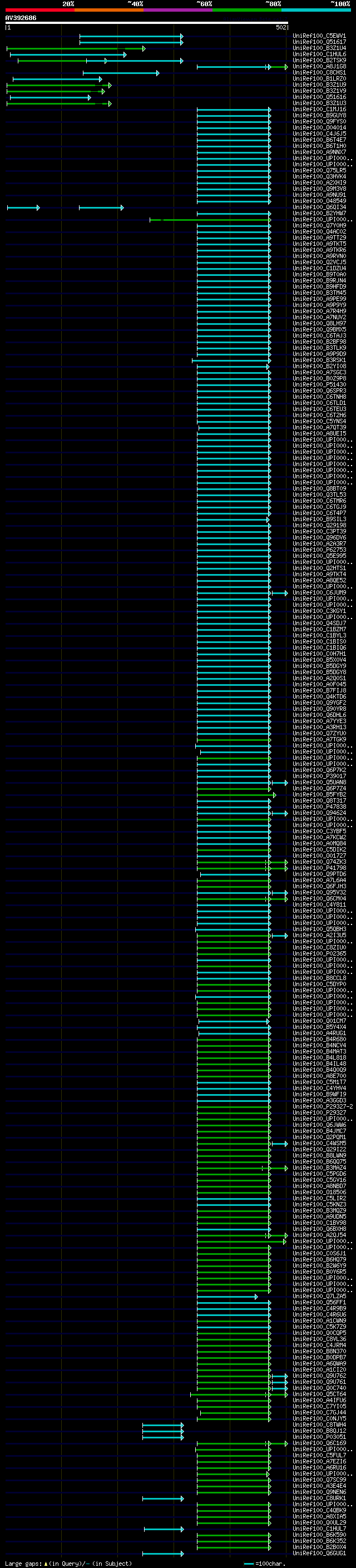Click hit label UniRef100_A2I3U5
The width and height of the screenshot is (356, 1568).
coord(319,936)
